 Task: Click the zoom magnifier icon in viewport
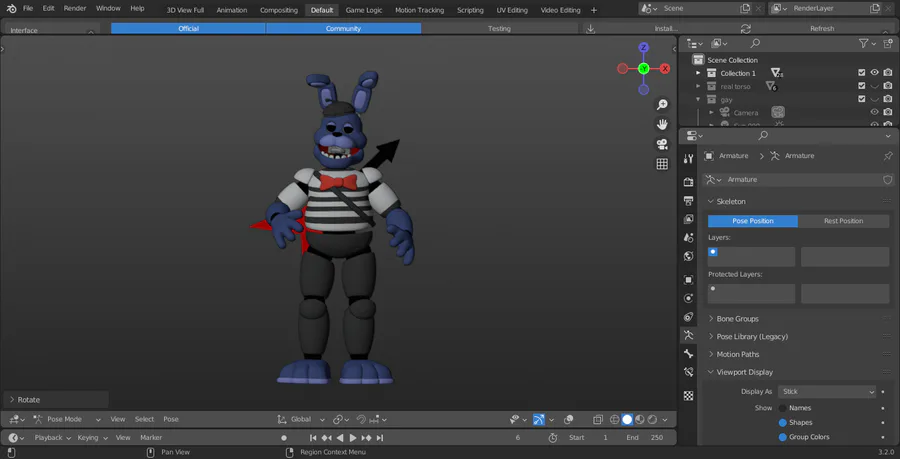click(x=662, y=105)
